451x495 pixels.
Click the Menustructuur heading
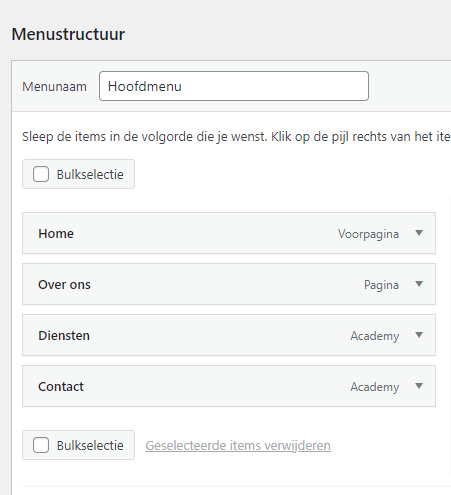pyautogui.click(x=68, y=34)
